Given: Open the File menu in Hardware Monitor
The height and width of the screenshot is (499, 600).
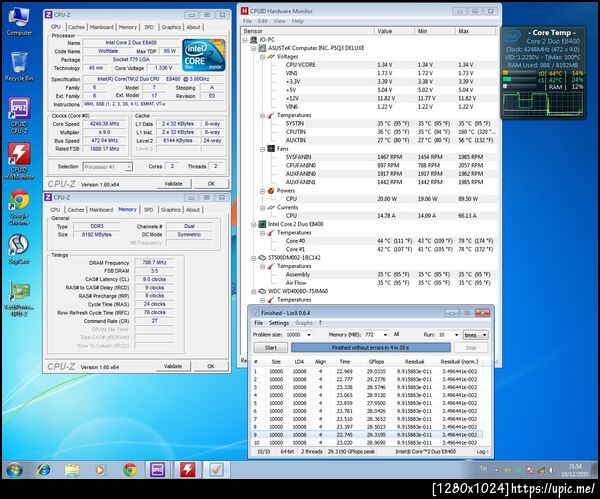Looking at the screenshot, I should pyautogui.click(x=248, y=21).
